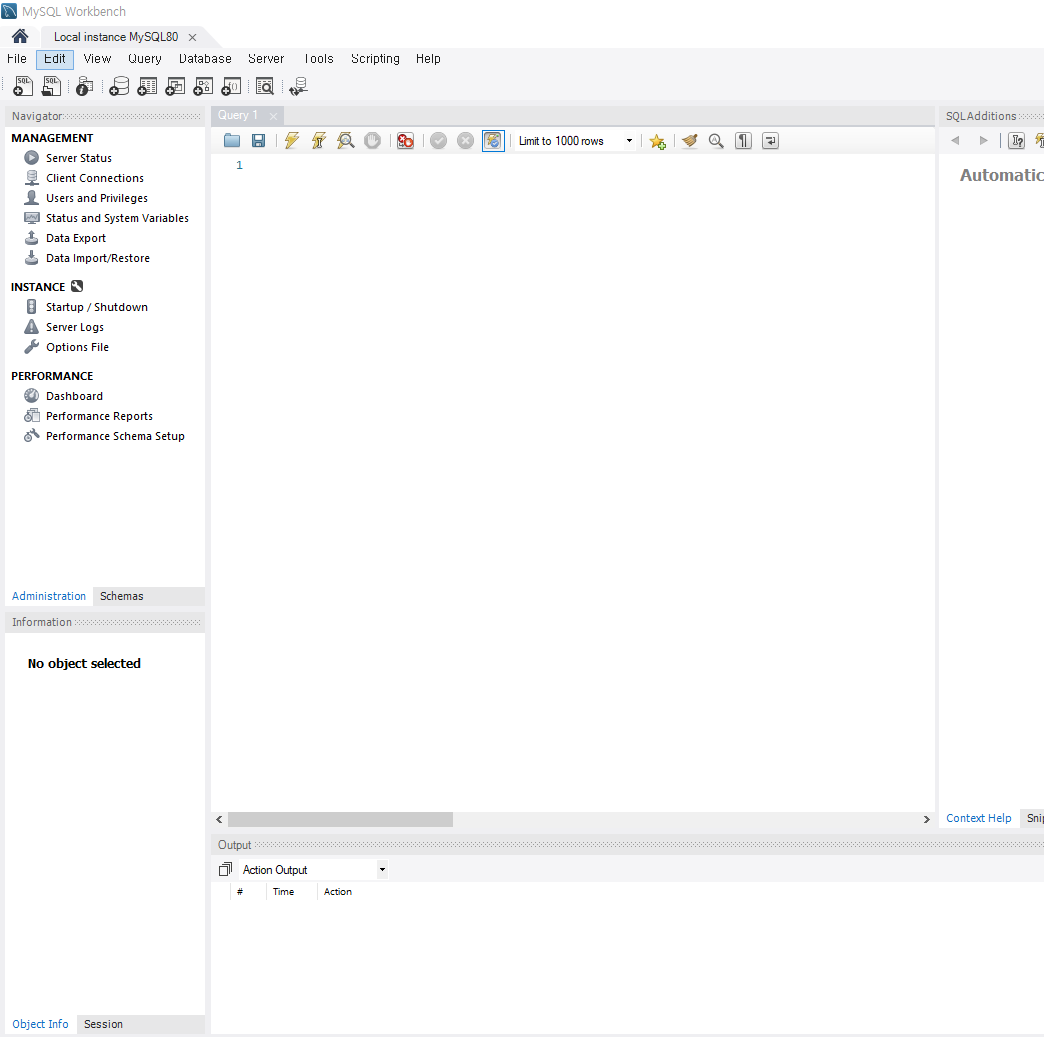Open Server Status

pos(79,158)
